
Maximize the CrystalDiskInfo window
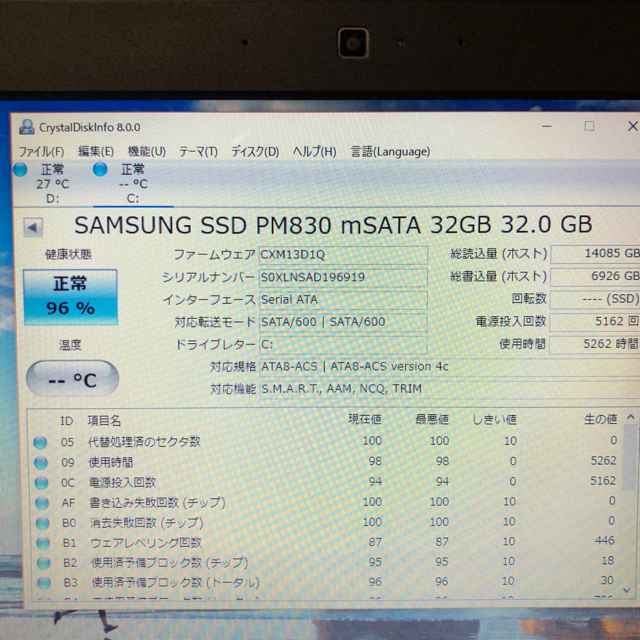[589, 126]
